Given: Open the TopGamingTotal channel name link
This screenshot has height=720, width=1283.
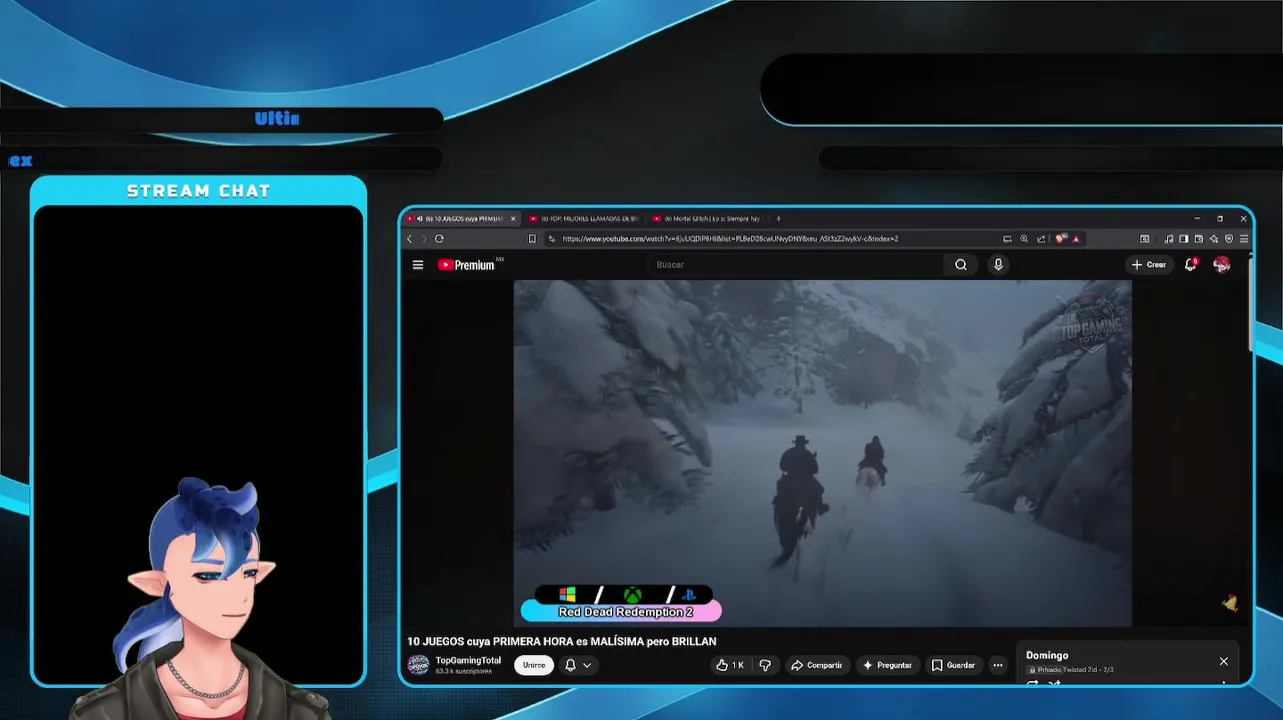Looking at the screenshot, I should tap(468, 660).
